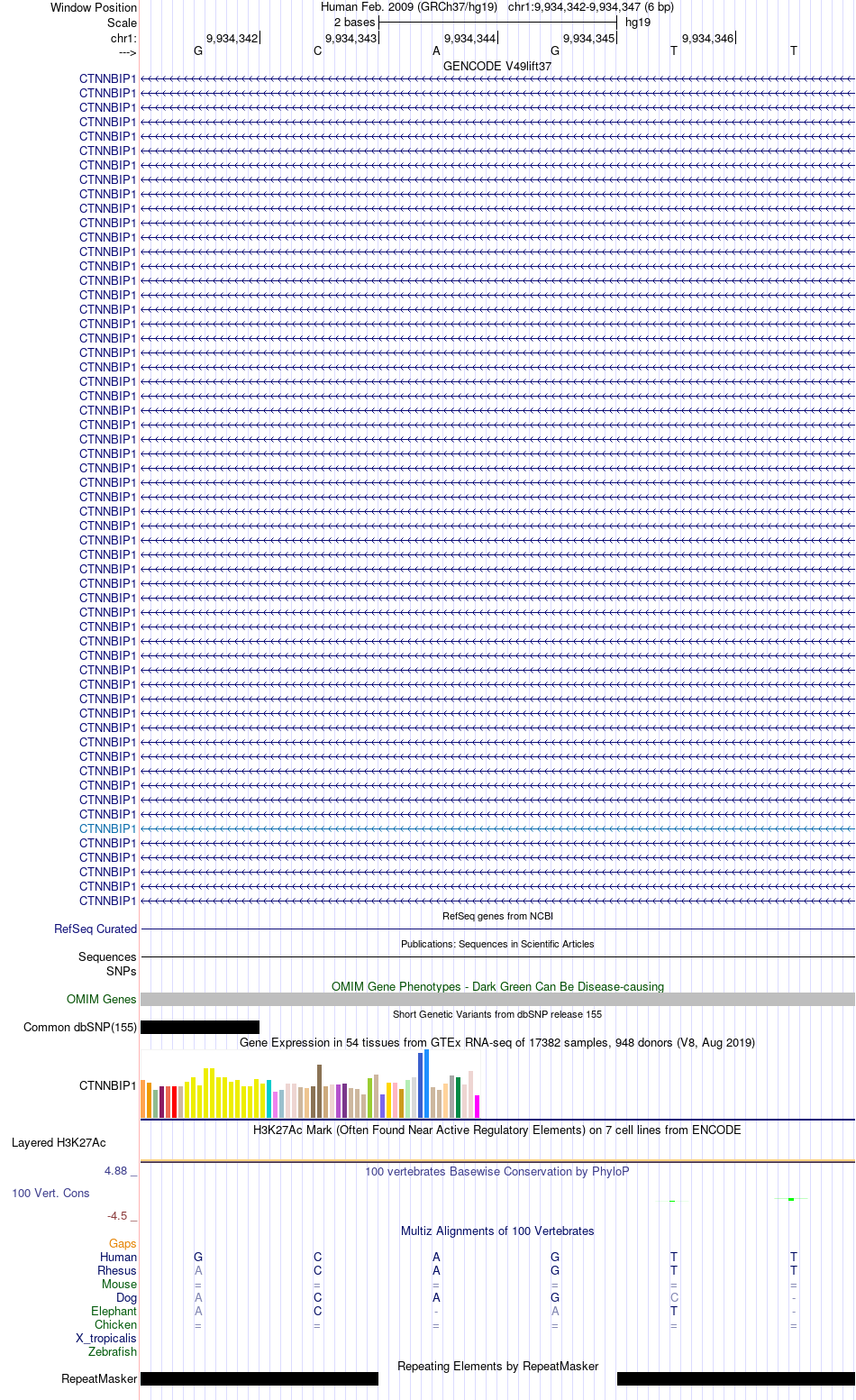Open 'Multiz Alignments of 100 Vertebrates' title
This screenshot has width=856, height=1400.
(x=497, y=1231)
